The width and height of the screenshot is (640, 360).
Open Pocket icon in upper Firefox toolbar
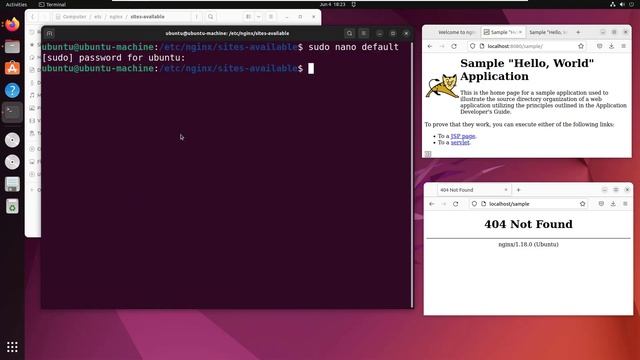[x=599, y=46]
